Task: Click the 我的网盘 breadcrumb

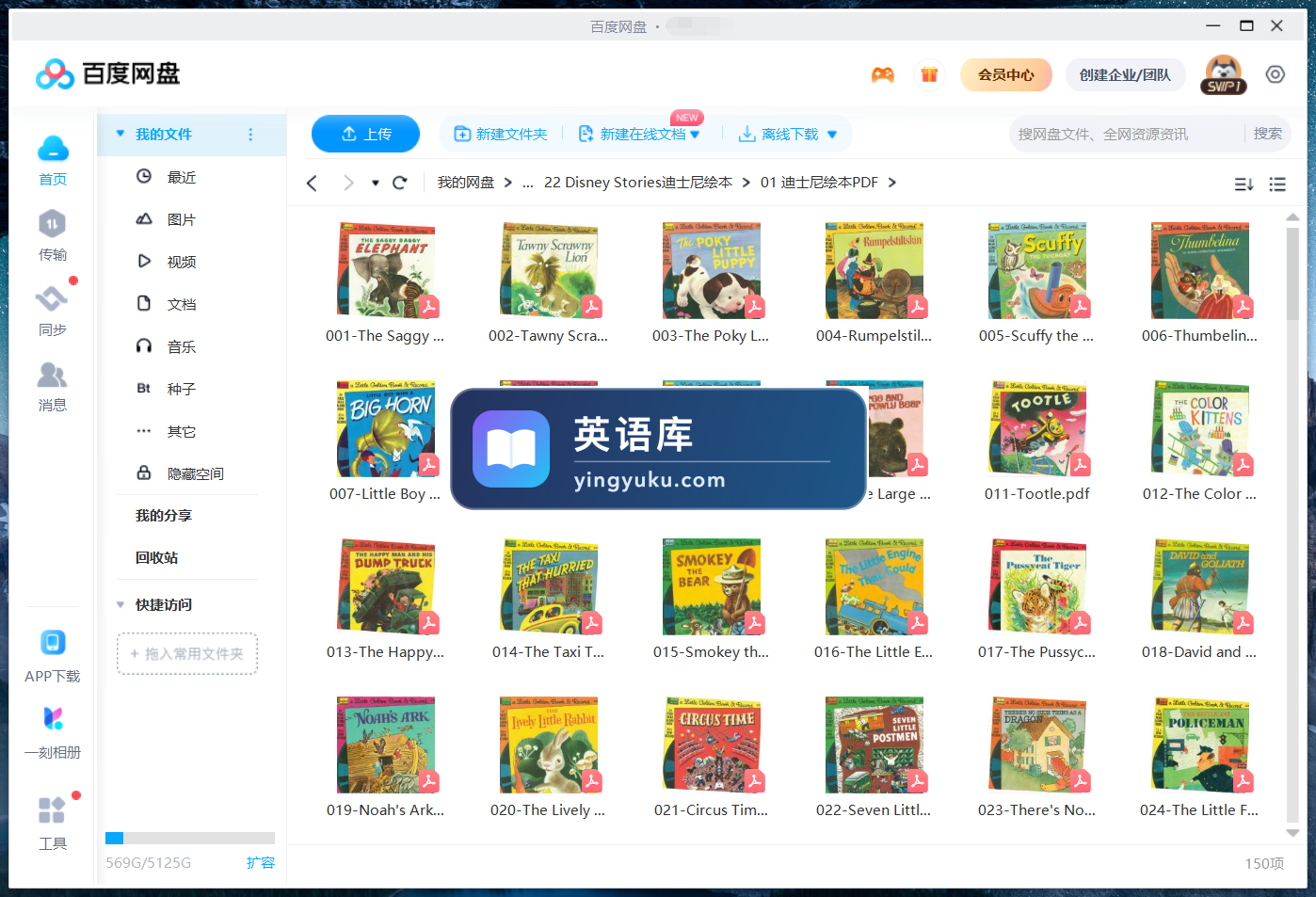Action: click(465, 183)
